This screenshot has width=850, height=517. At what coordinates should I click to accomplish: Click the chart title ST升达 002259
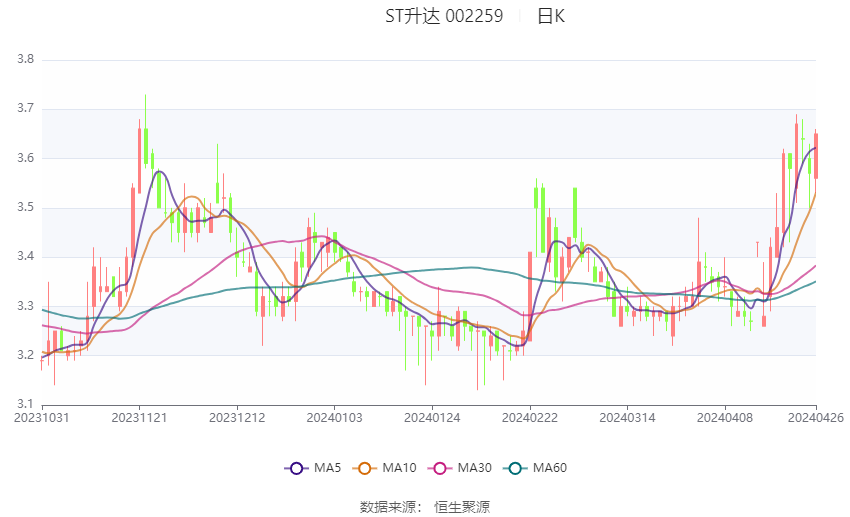pyautogui.click(x=444, y=16)
